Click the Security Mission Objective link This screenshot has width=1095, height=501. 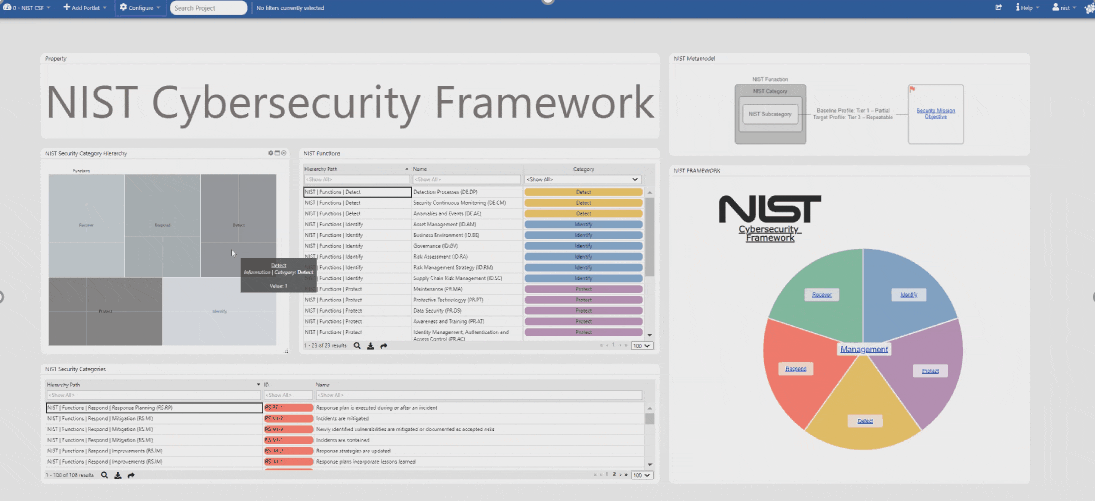pyautogui.click(x=935, y=114)
